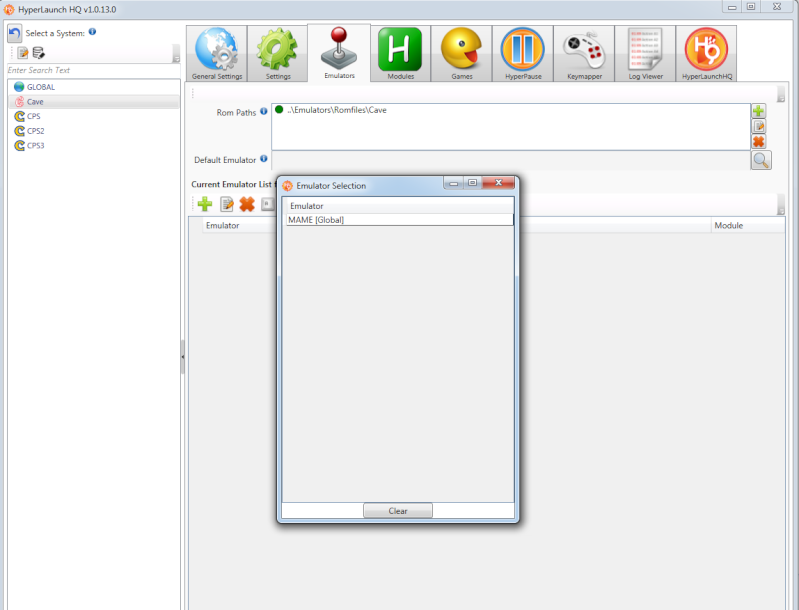The height and width of the screenshot is (610, 799).
Task: Open the system toolbar overflow arrow
Action: click(x=176, y=54)
